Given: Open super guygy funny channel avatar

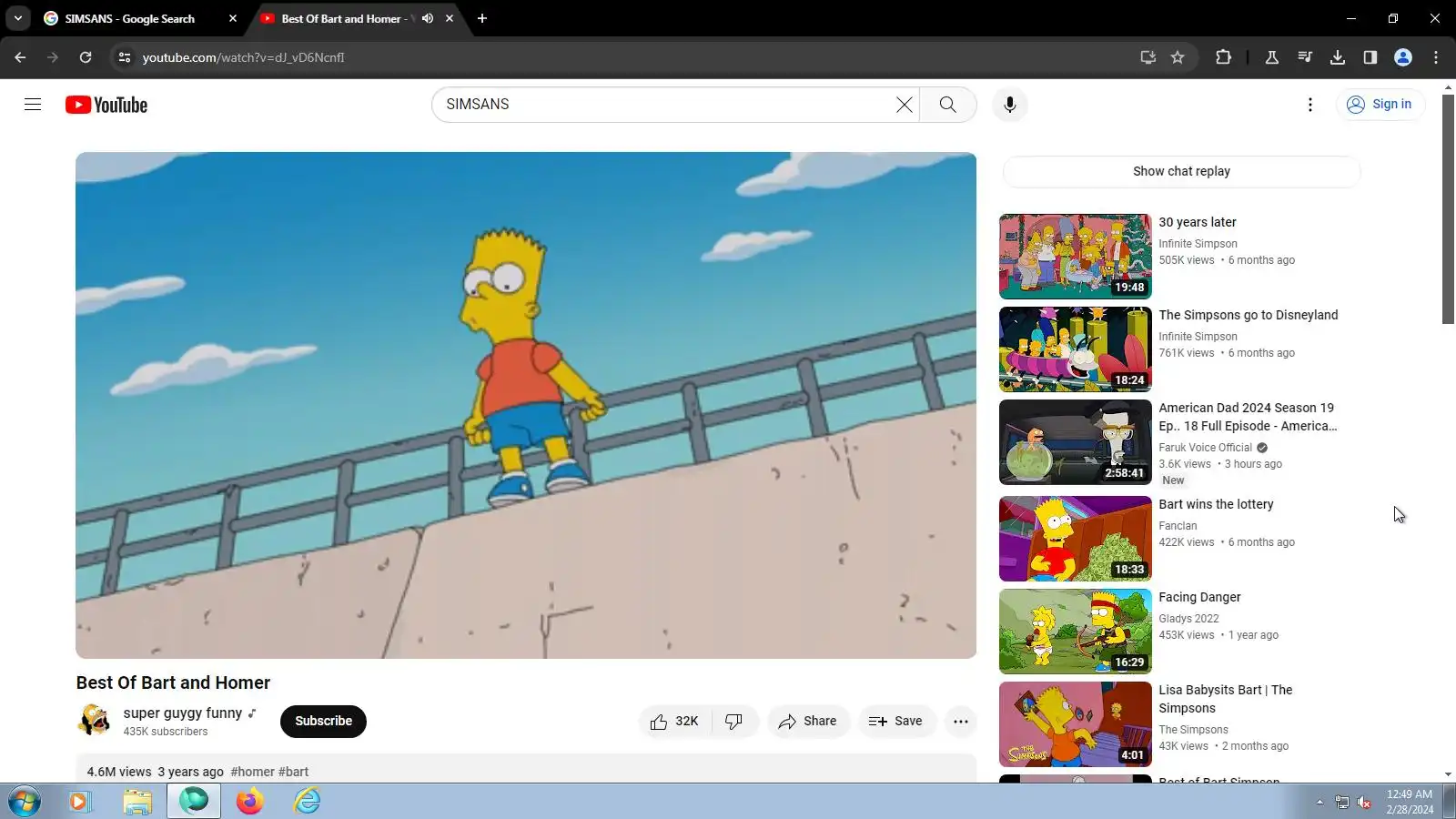Looking at the screenshot, I should [94, 721].
